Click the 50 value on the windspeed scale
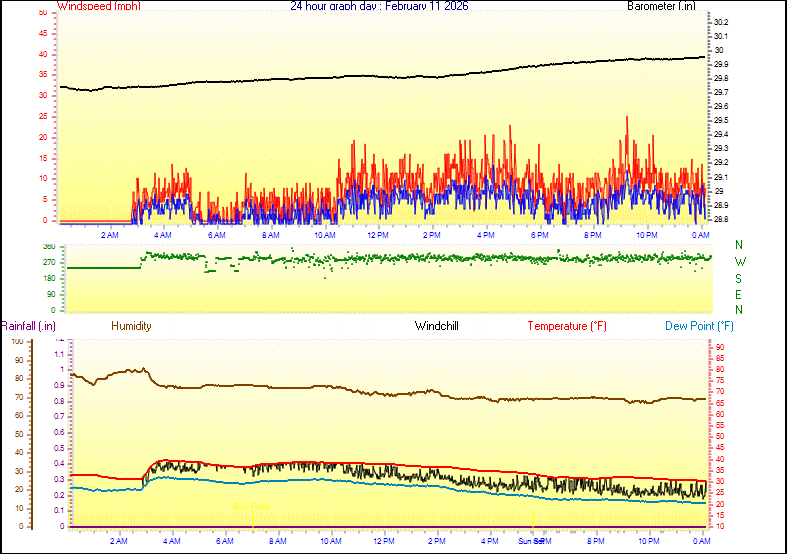This screenshot has width=798, height=554. pos(42,13)
